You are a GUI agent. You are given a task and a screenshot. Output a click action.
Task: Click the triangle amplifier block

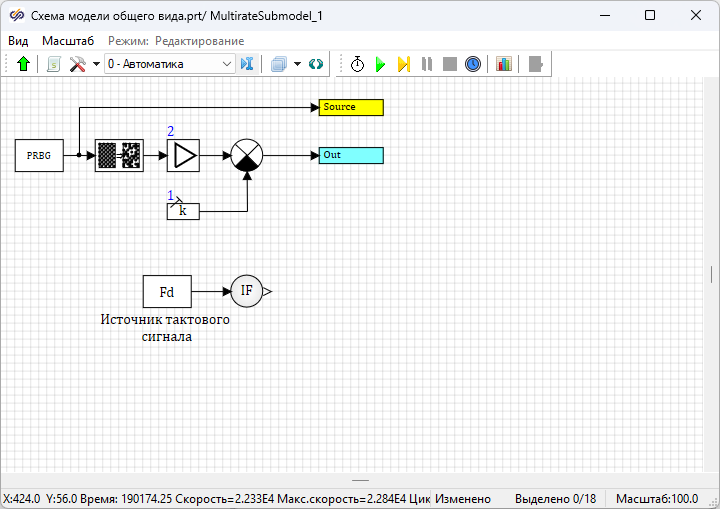[183, 156]
